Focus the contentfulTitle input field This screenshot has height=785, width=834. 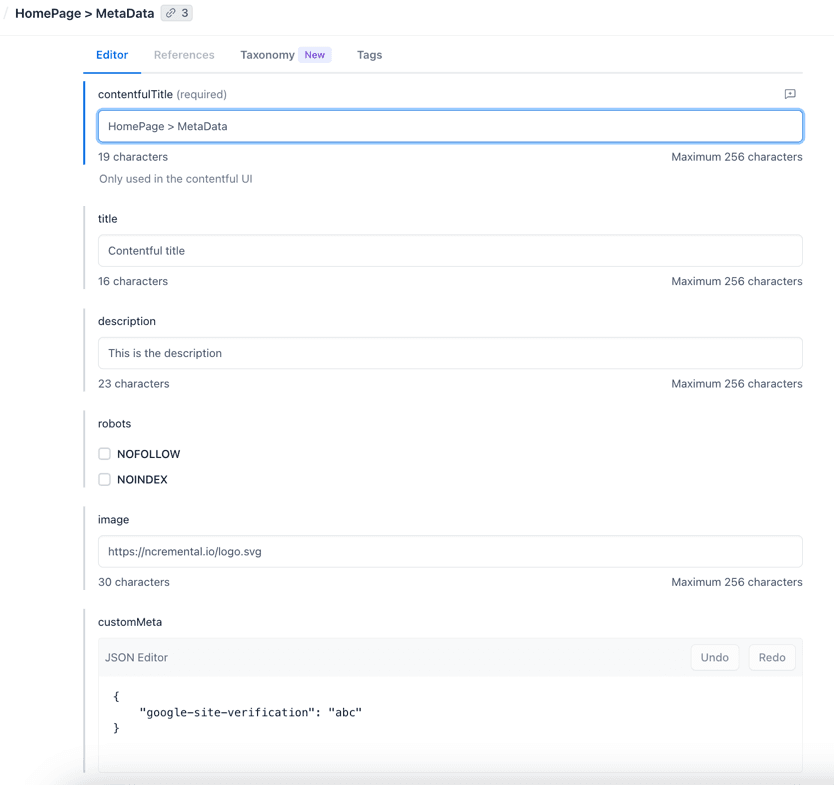pos(450,126)
